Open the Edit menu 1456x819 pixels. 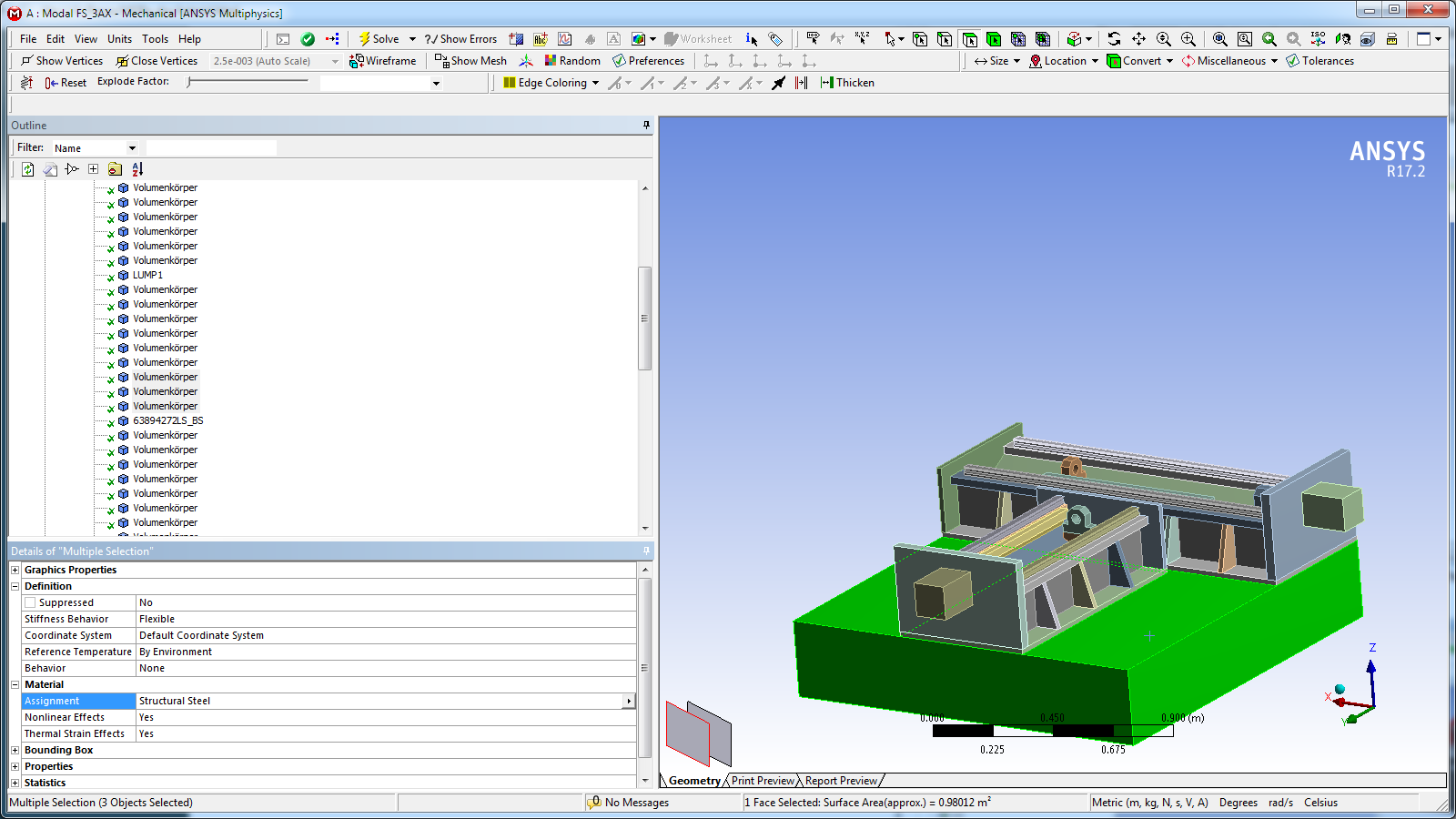[x=56, y=39]
